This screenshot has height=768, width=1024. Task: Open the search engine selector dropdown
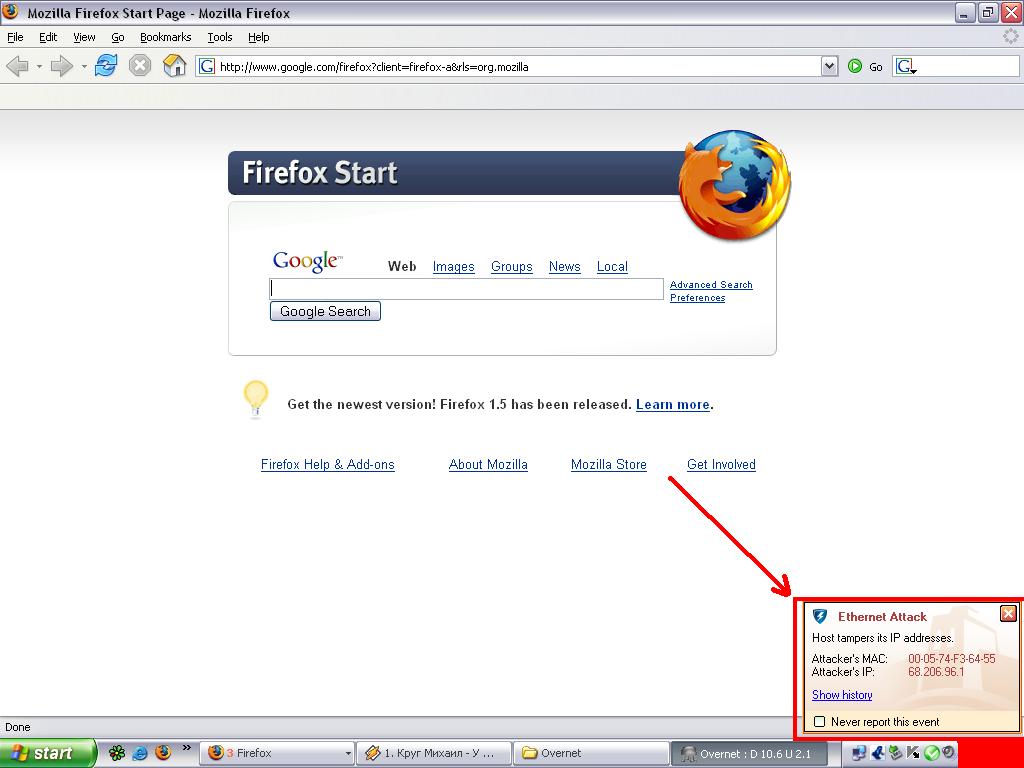[905, 66]
